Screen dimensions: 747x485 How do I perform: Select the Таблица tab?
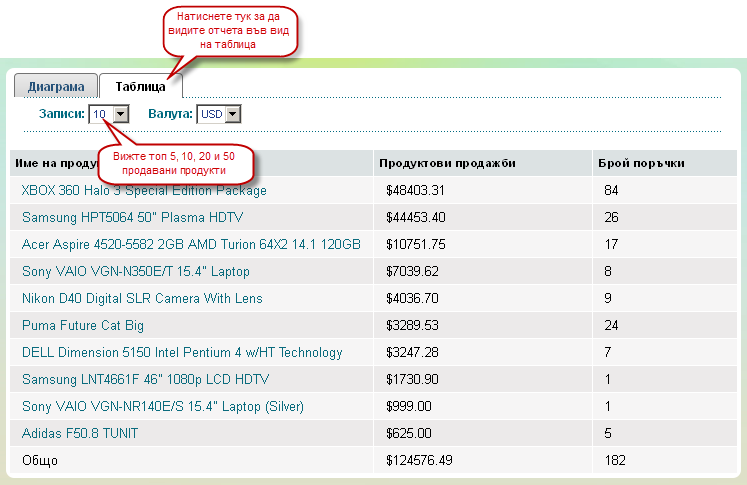coord(139,87)
